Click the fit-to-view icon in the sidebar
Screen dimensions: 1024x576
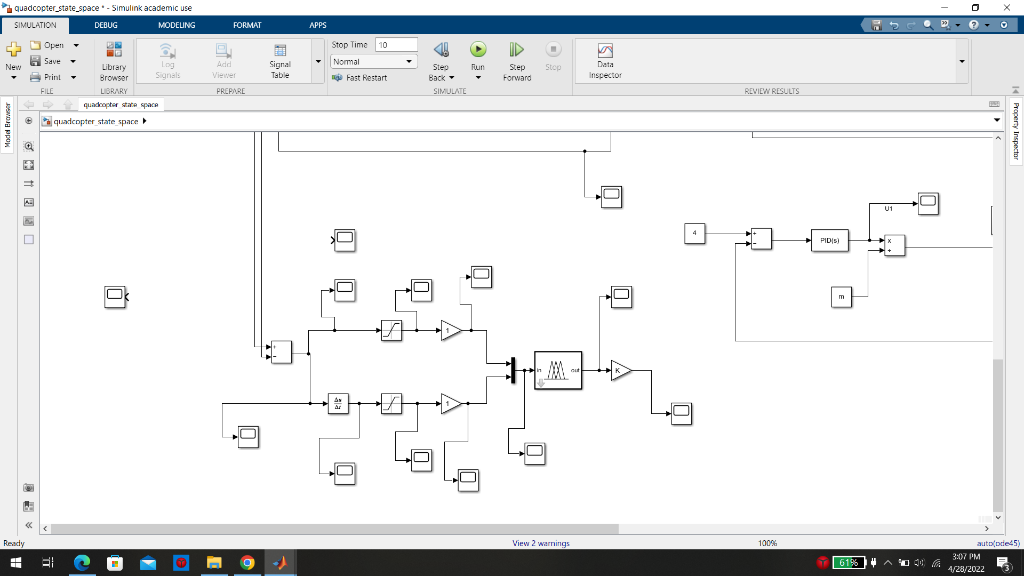pos(27,165)
